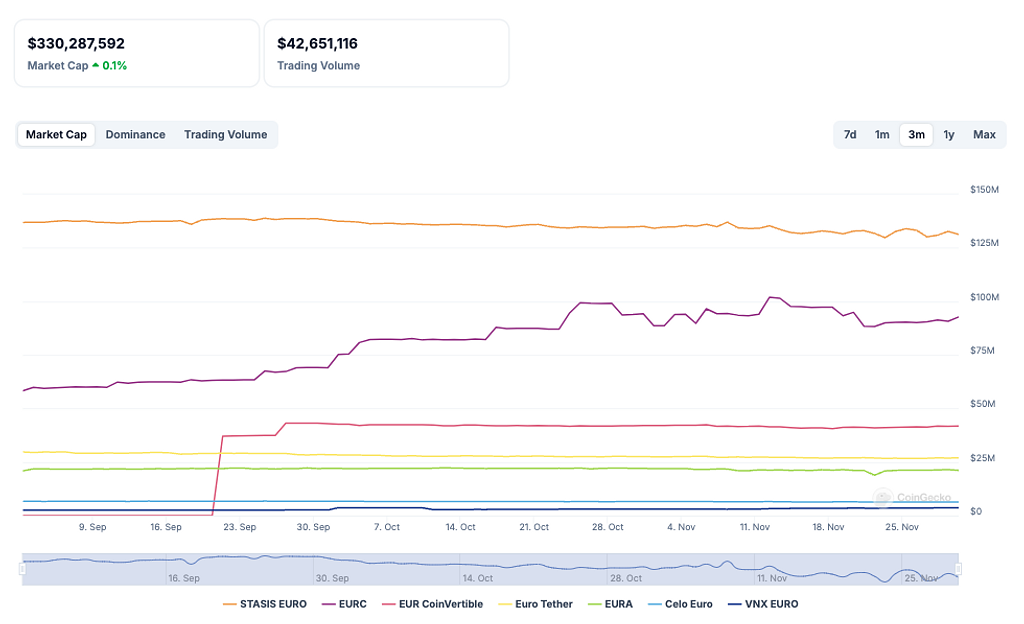Select the Trading Volume tab
1024x624 pixels.
pos(225,135)
